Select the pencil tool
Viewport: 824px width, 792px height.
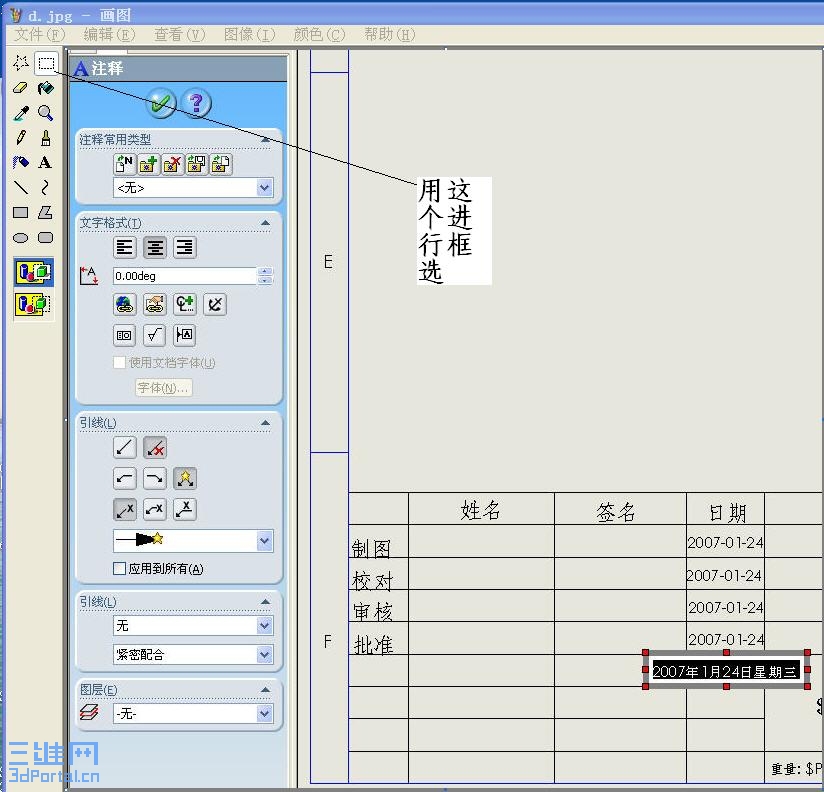21,138
